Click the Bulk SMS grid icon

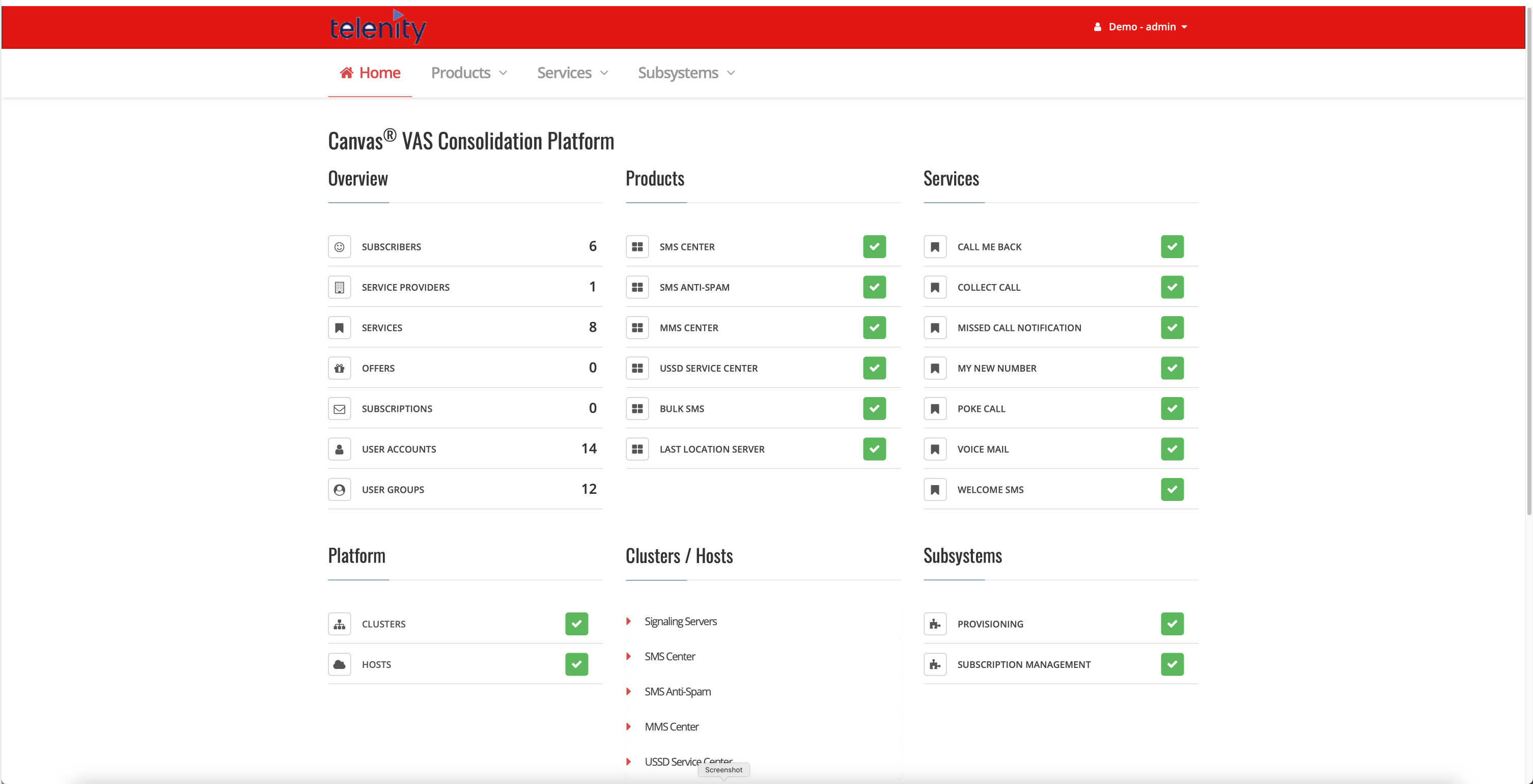tap(637, 409)
